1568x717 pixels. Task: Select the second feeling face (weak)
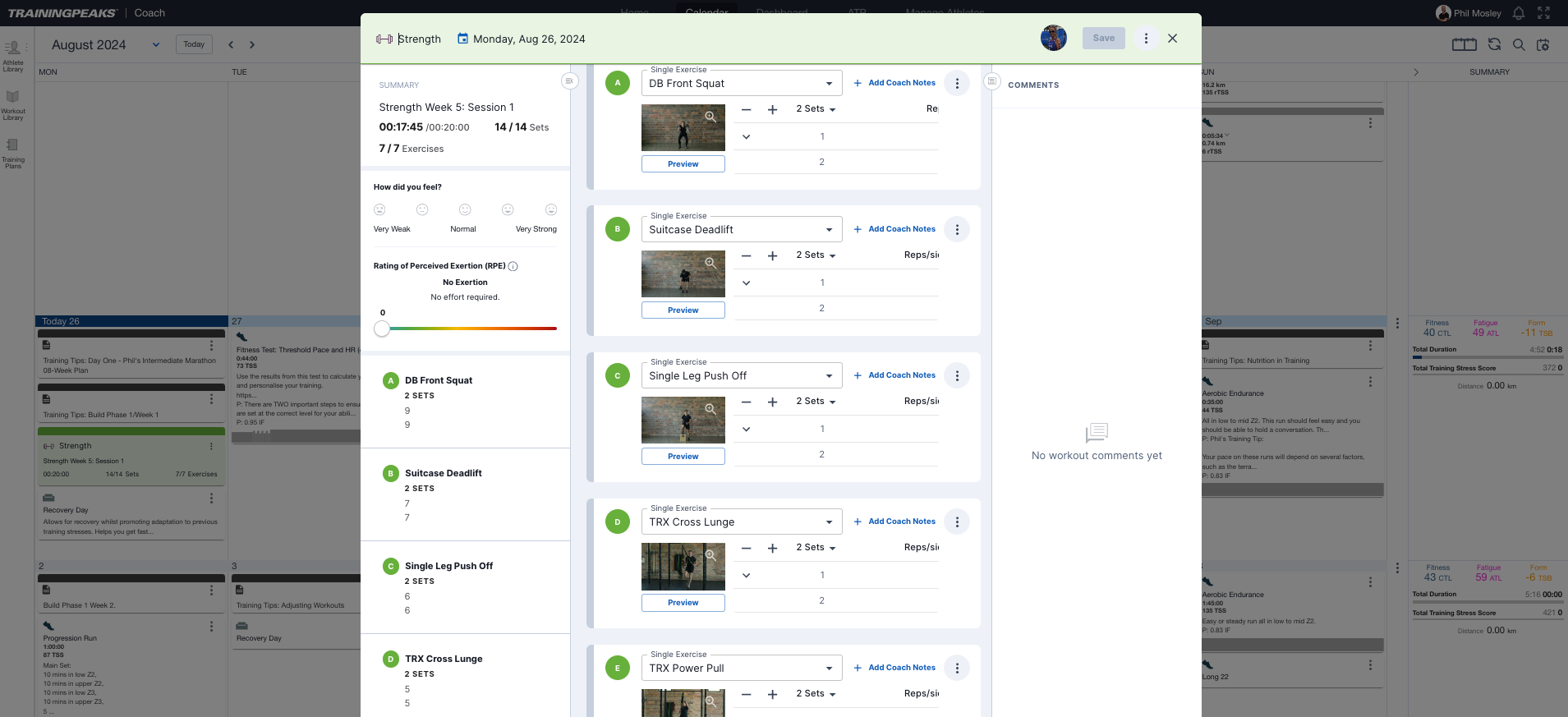422,209
